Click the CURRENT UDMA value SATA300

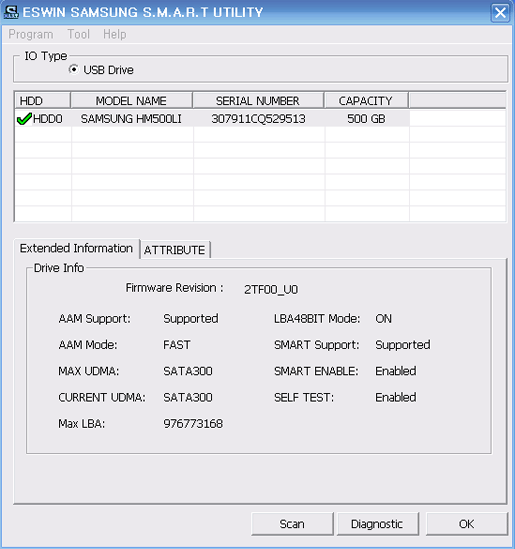tap(188, 397)
